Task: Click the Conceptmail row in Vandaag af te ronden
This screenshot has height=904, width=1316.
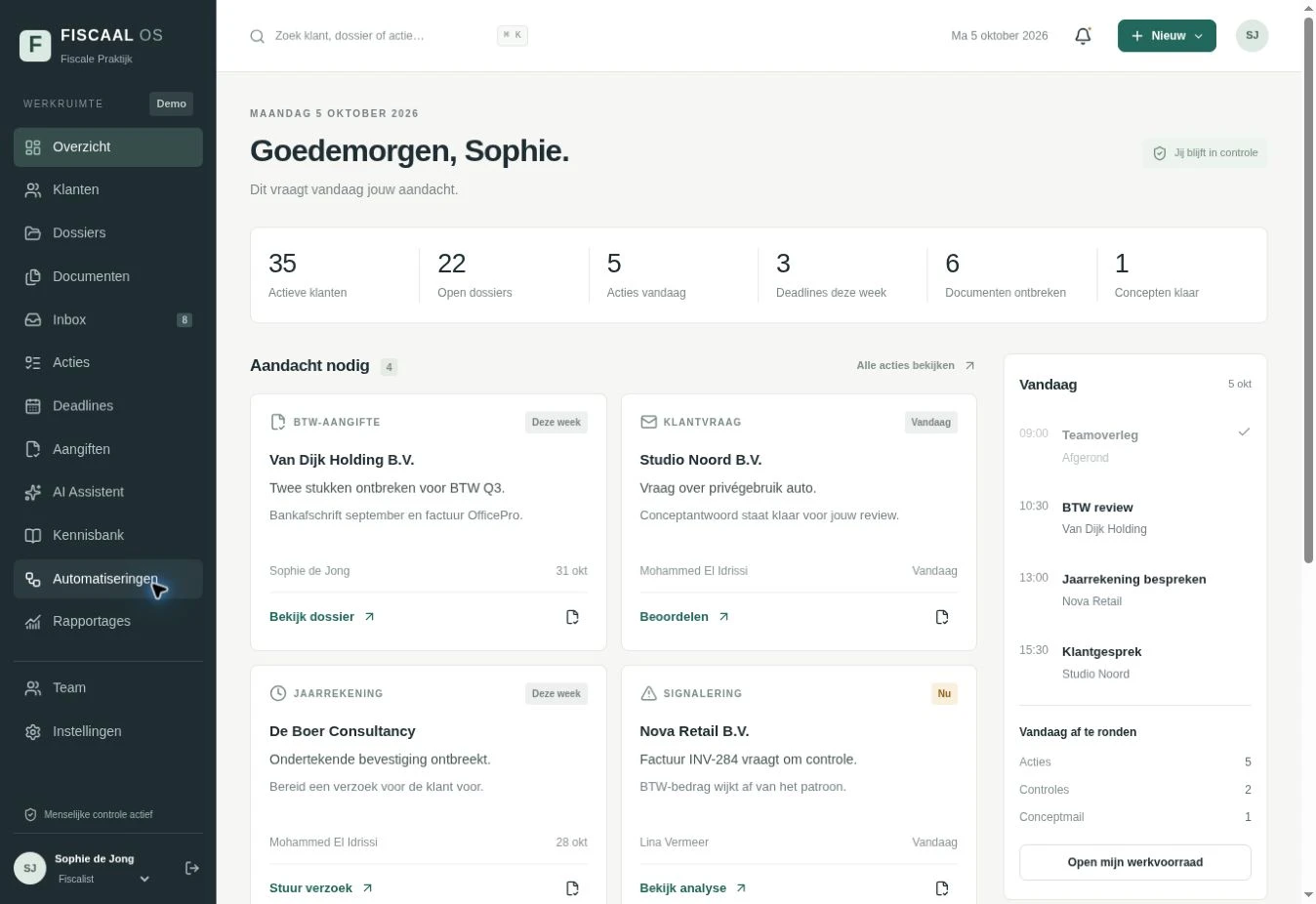Action: click(x=1135, y=817)
